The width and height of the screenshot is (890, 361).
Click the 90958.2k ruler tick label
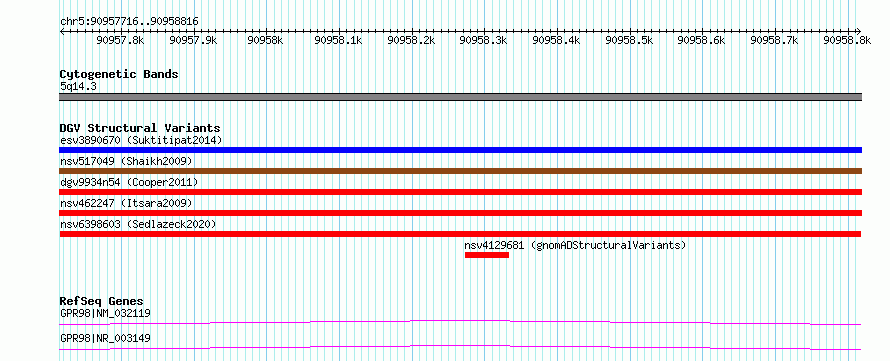(x=411, y=40)
